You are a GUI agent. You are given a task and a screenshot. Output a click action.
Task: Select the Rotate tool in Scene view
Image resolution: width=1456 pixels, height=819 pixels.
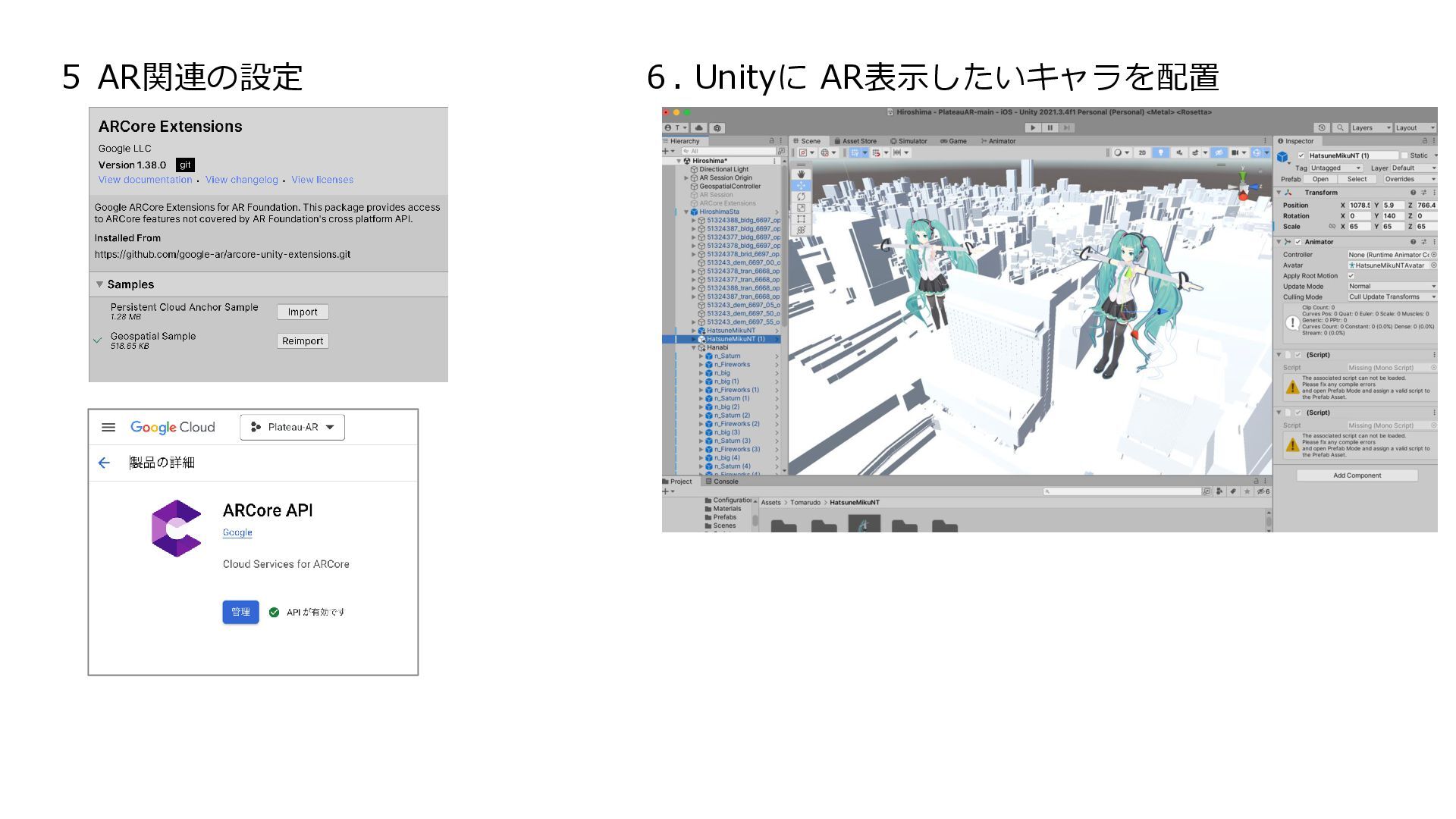click(x=801, y=196)
